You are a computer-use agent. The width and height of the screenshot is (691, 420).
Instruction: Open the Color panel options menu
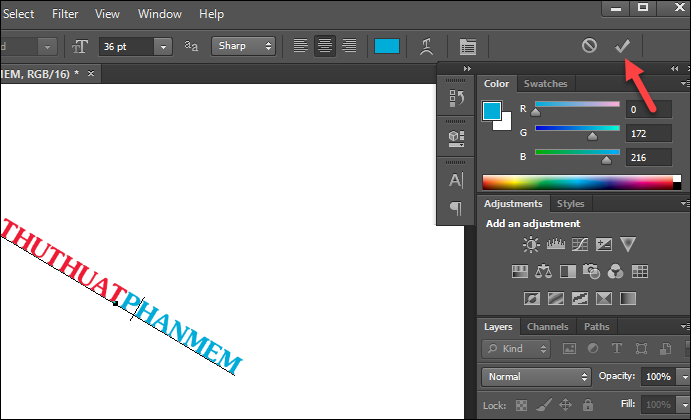[x=684, y=83]
